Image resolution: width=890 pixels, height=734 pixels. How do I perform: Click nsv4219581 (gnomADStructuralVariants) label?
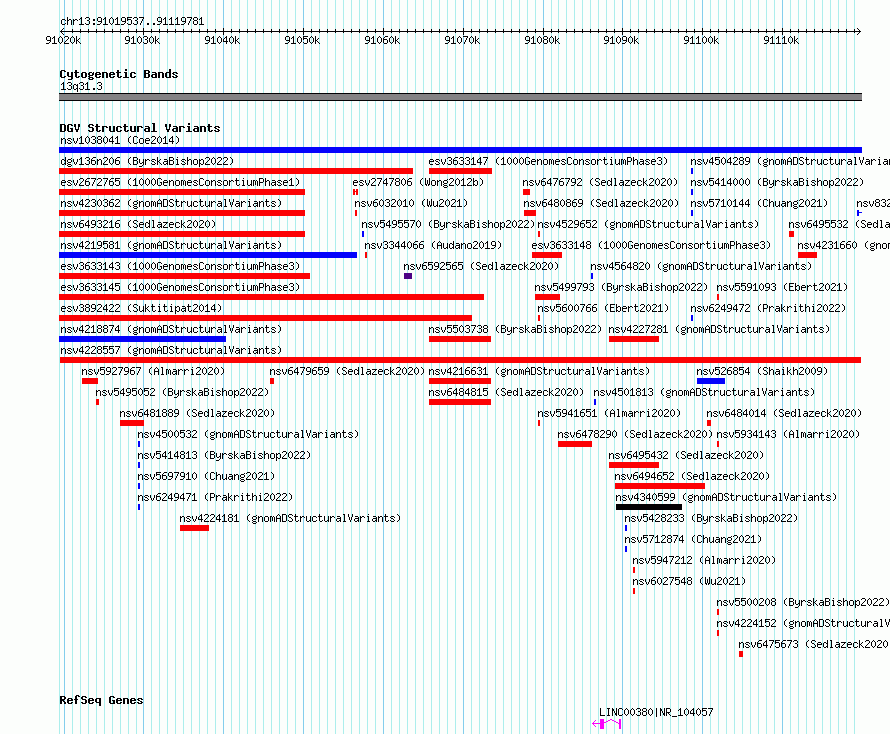point(171,245)
